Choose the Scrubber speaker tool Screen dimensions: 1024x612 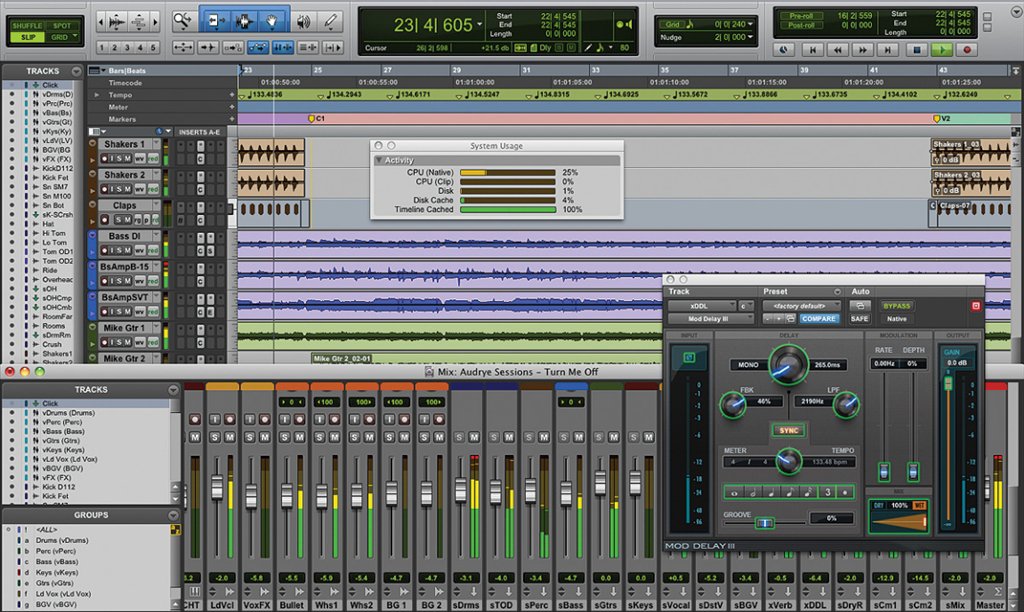[303, 20]
